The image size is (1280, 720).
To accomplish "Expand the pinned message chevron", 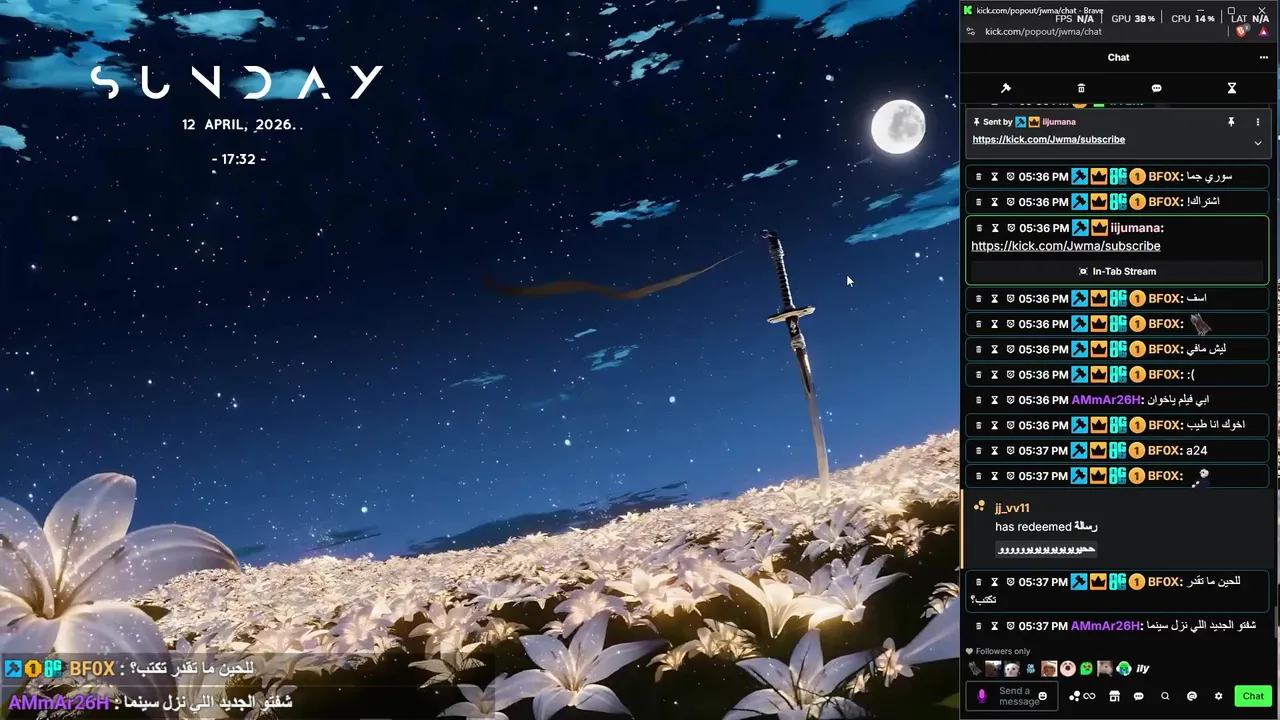I will click(x=1258, y=143).
